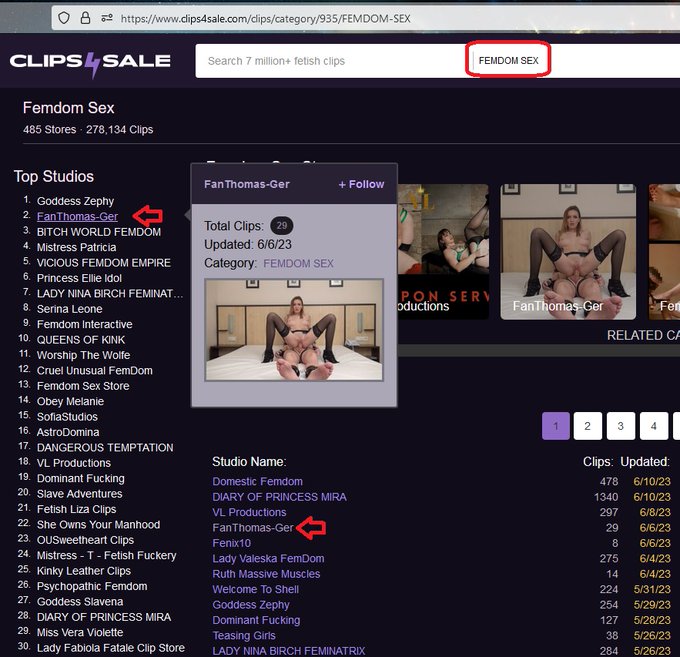Select BITCH WORLD FEMDOM studio

tap(99, 232)
